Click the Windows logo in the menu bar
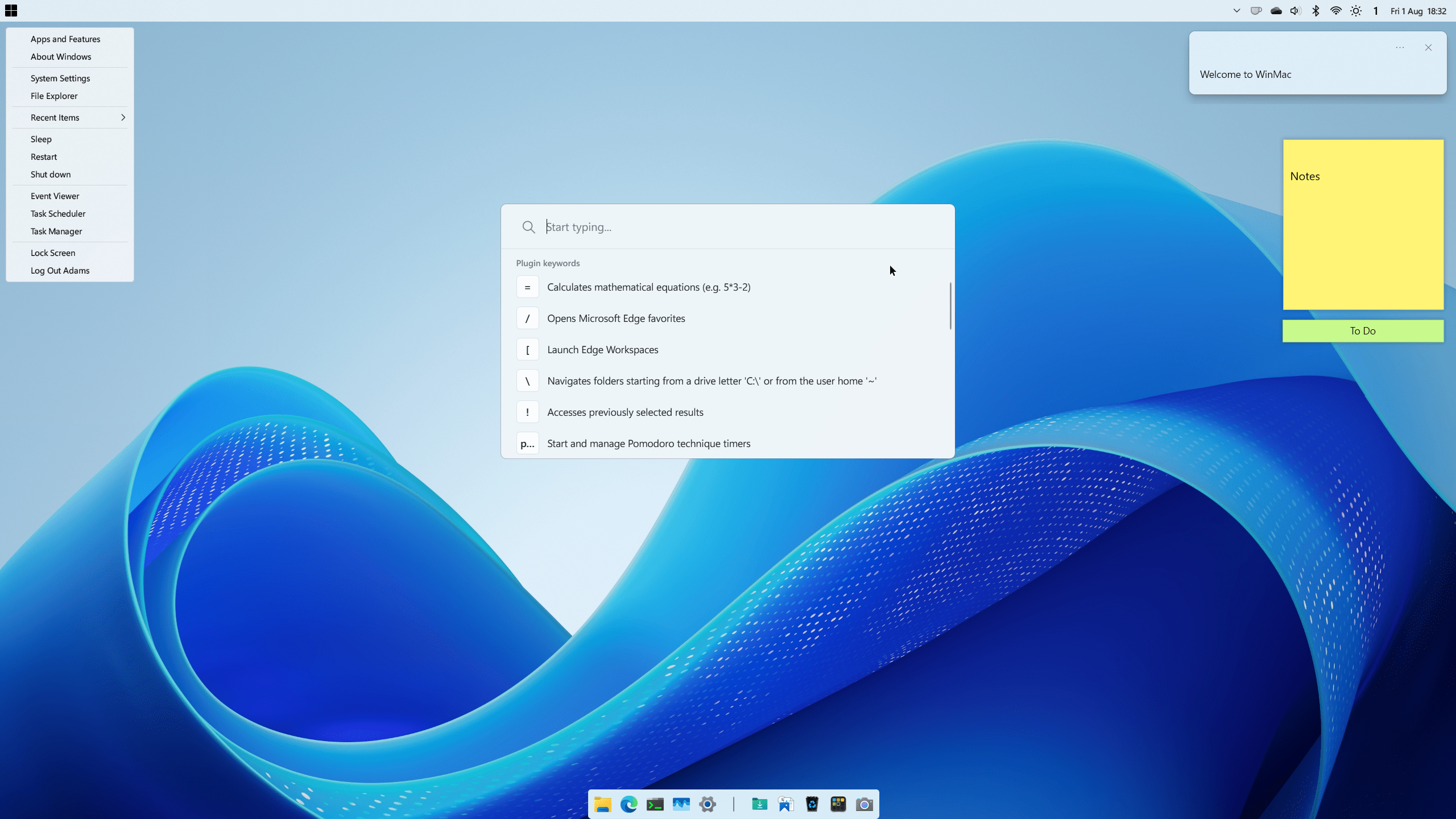Viewport: 1456px width, 819px height. point(11,11)
